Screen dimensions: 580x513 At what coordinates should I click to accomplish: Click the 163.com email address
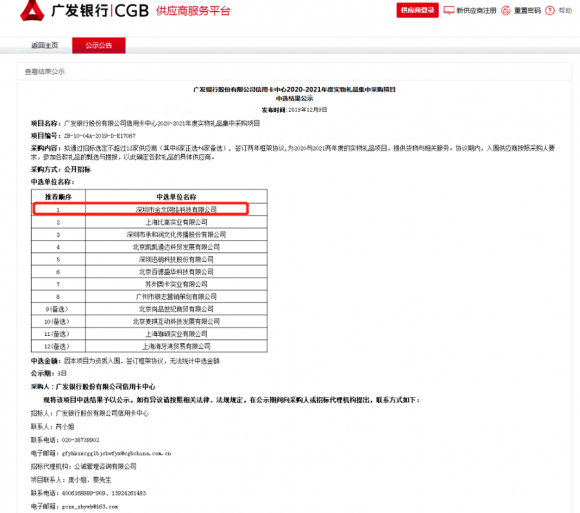[90, 506]
